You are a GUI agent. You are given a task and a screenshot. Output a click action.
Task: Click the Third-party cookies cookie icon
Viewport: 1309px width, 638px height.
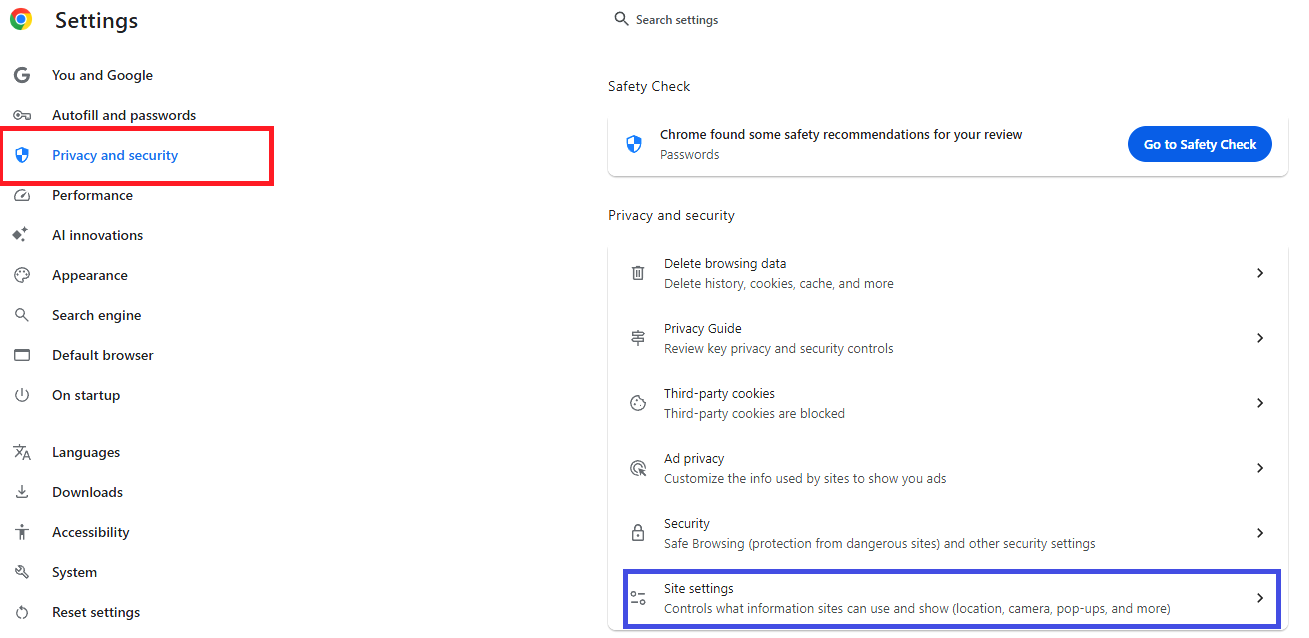[638, 403]
